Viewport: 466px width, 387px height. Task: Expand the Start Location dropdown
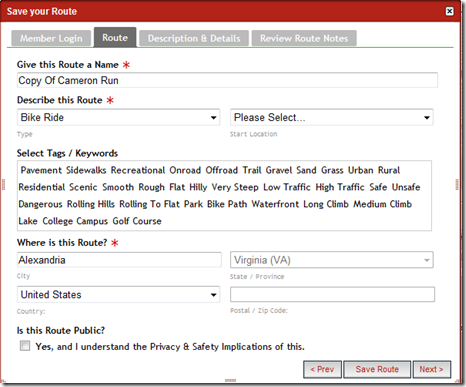[x=332, y=117]
